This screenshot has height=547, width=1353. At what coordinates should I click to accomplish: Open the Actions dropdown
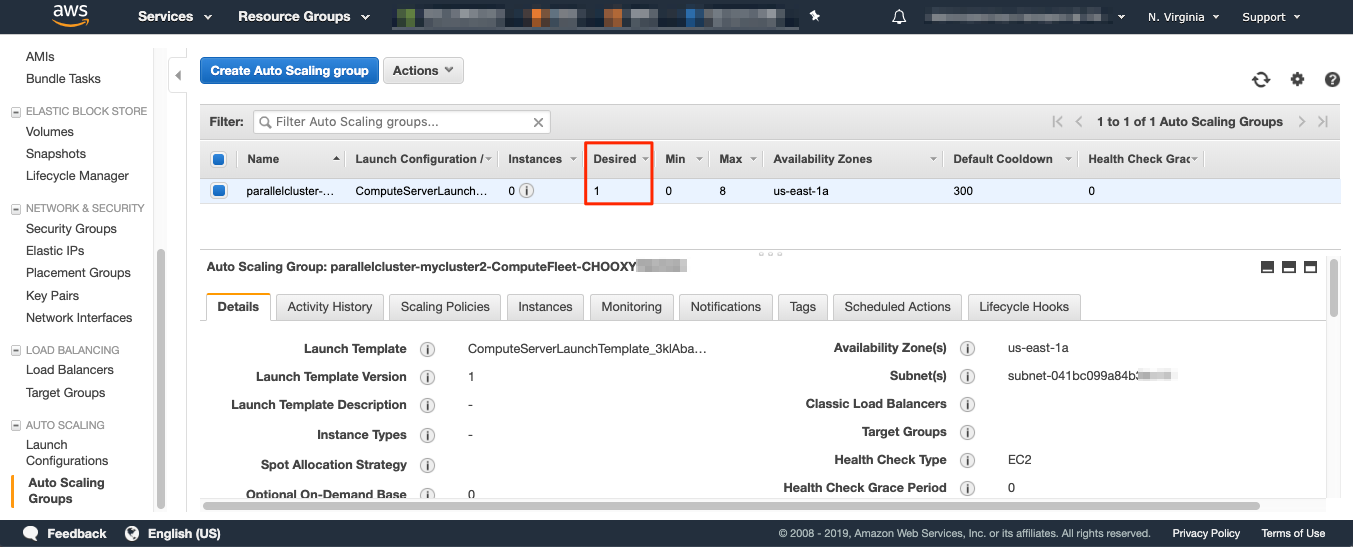pyautogui.click(x=423, y=70)
